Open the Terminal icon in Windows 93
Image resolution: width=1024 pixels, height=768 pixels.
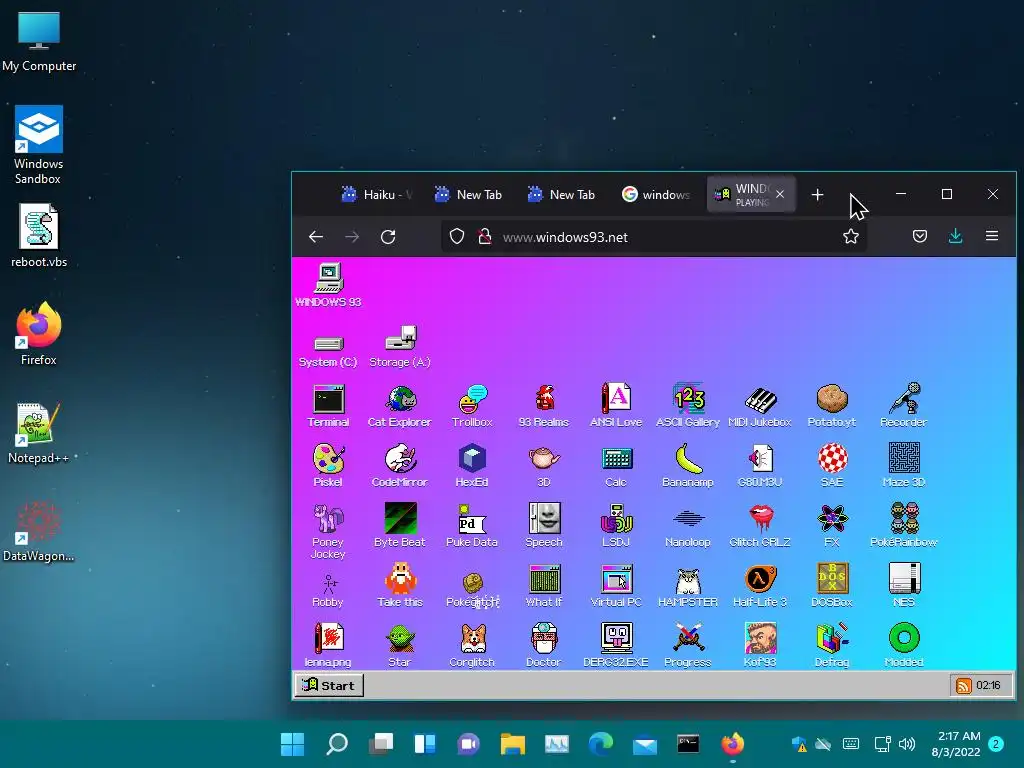[328, 406]
